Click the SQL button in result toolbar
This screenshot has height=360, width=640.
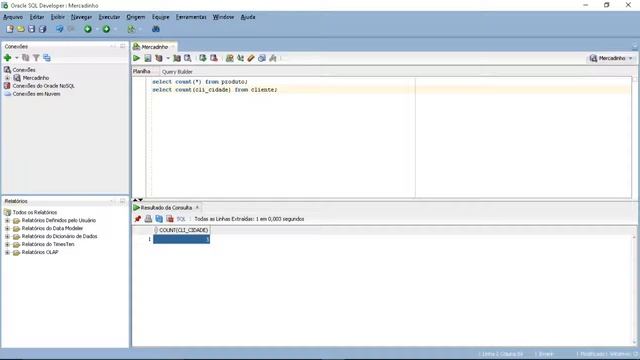click(181, 219)
